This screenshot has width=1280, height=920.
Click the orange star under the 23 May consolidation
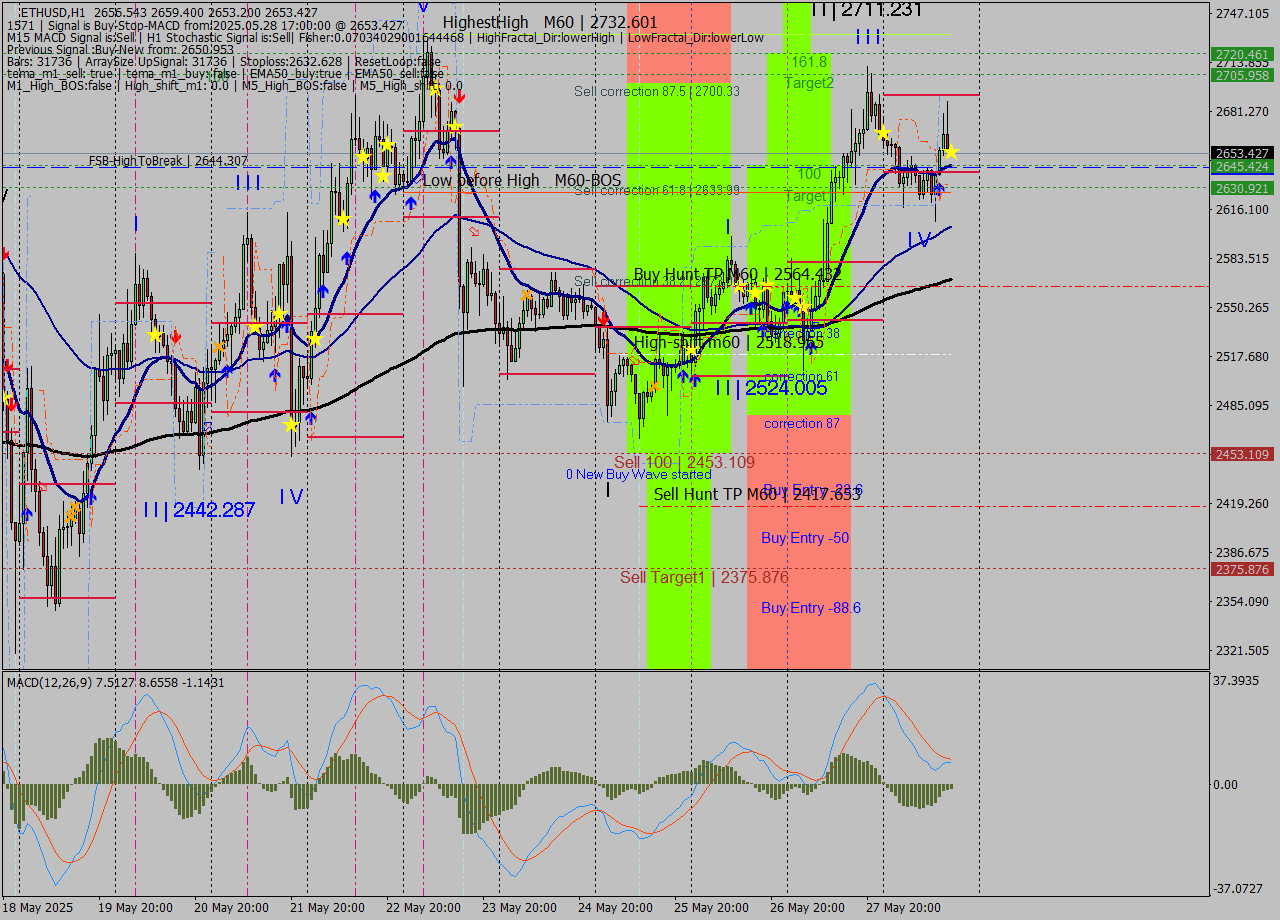click(x=526, y=295)
